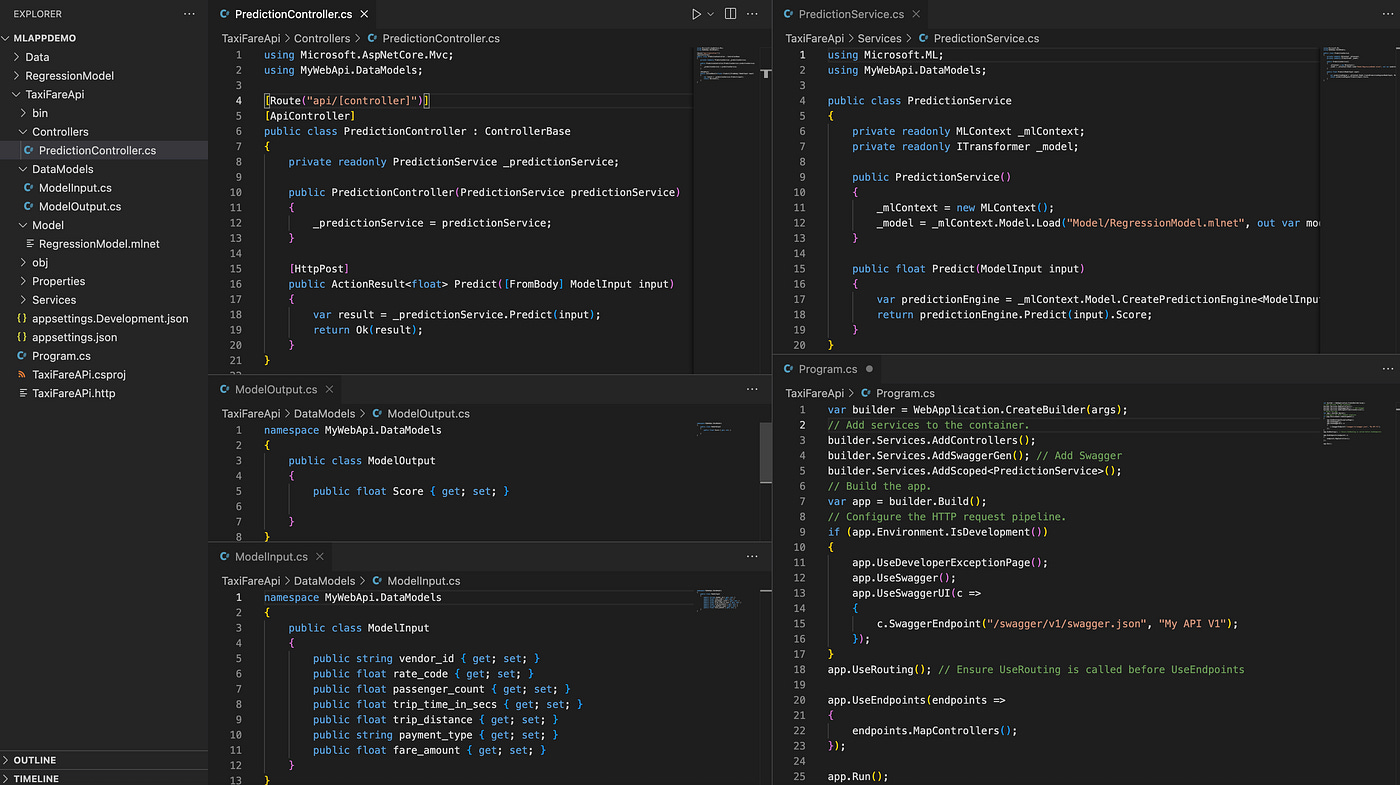
Task: Expand the OUTLINE section
Action: tap(34, 760)
